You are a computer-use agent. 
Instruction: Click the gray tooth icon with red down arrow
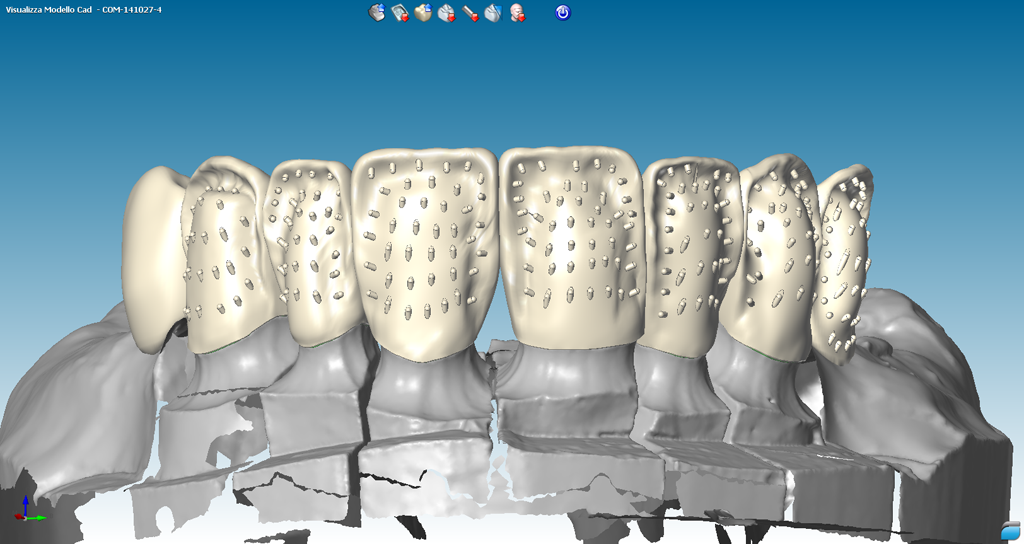point(446,12)
